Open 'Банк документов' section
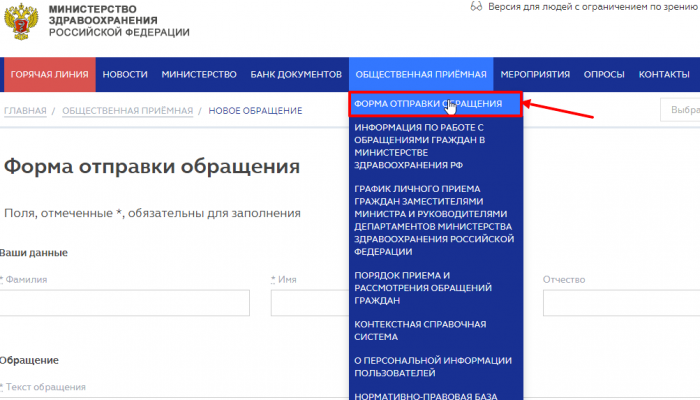 [x=296, y=75]
